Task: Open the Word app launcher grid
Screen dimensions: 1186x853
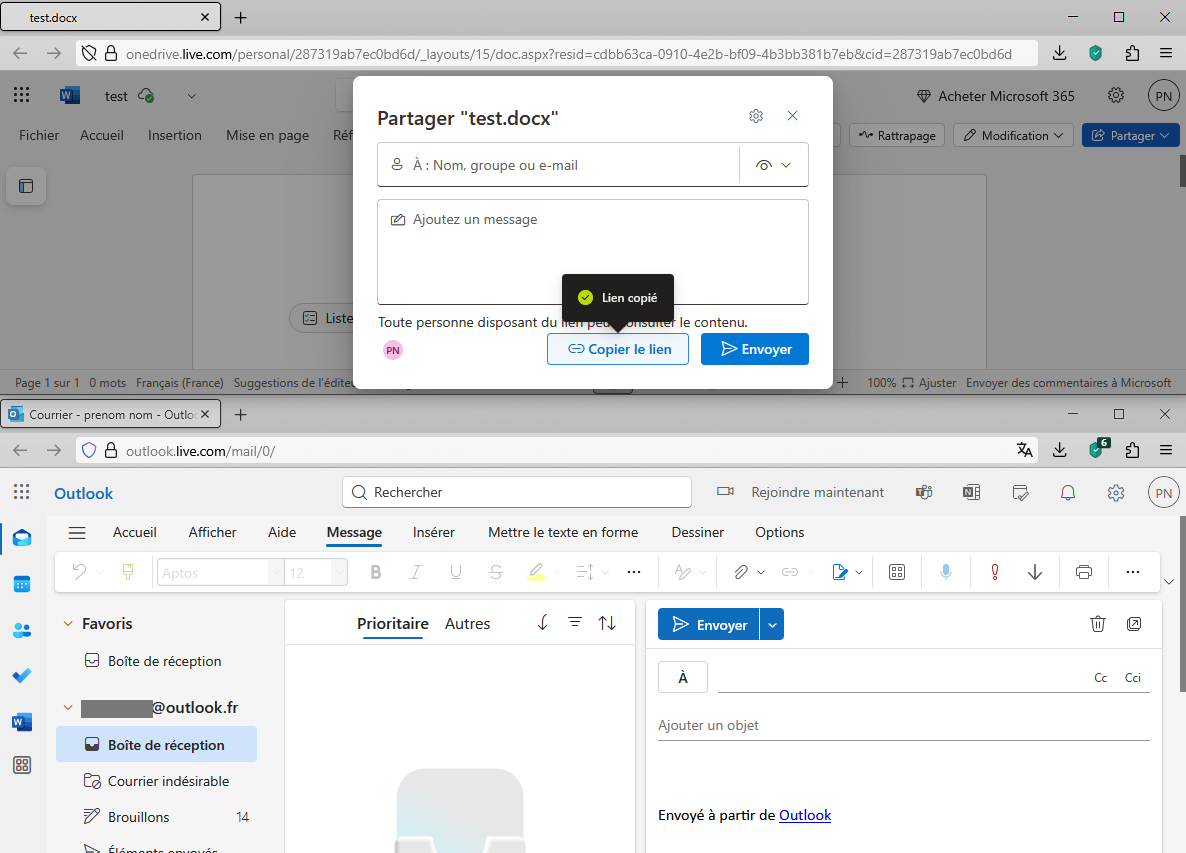Action: tap(21, 95)
